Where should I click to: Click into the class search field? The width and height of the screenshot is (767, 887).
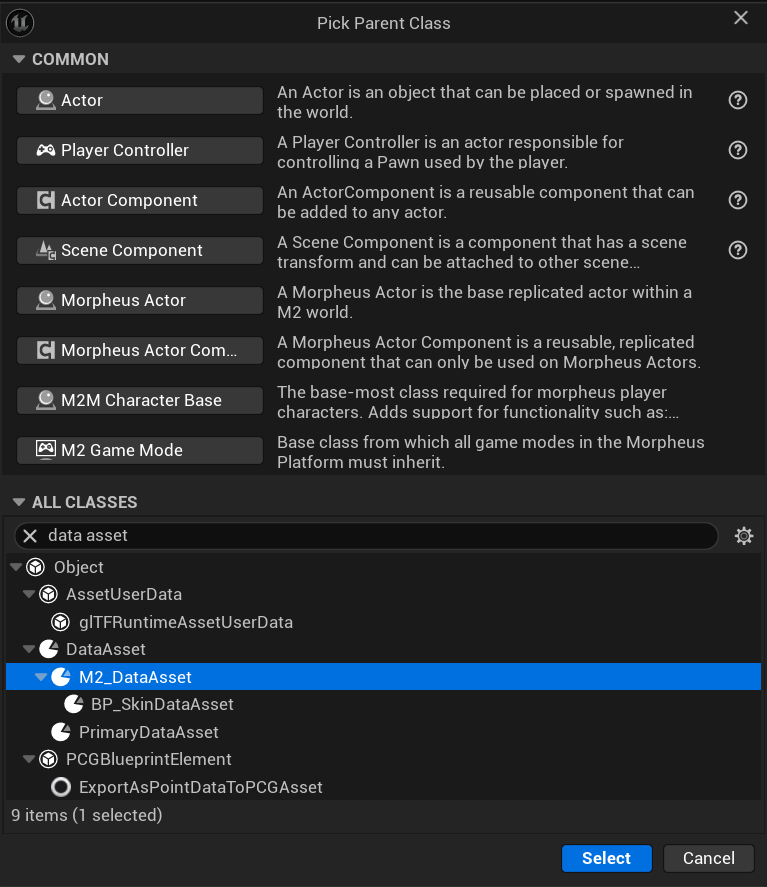click(380, 536)
